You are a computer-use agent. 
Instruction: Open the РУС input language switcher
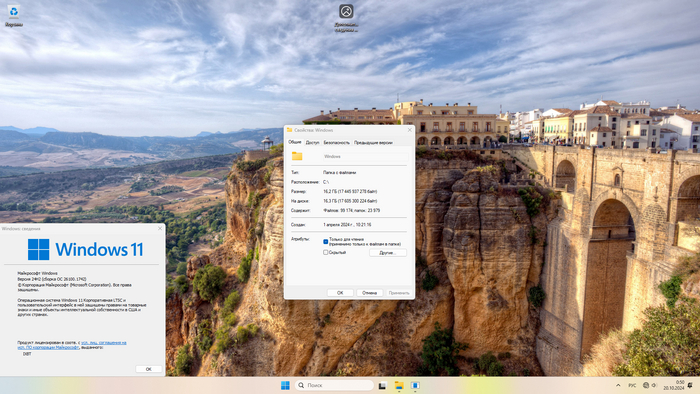632,385
